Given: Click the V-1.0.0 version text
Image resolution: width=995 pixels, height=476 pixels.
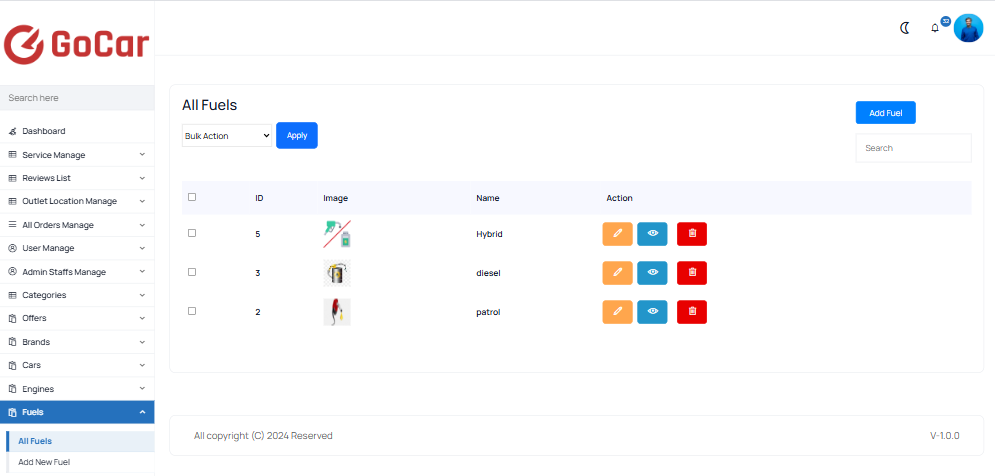Looking at the screenshot, I should pyautogui.click(x=945, y=435).
